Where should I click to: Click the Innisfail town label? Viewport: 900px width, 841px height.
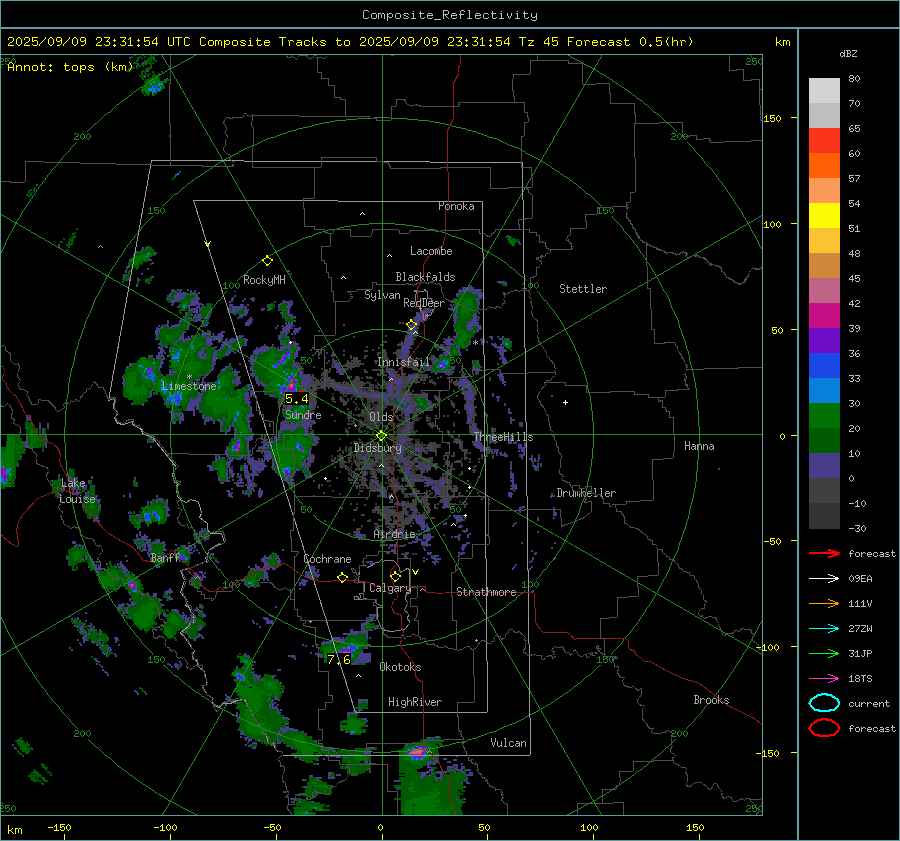(404, 362)
